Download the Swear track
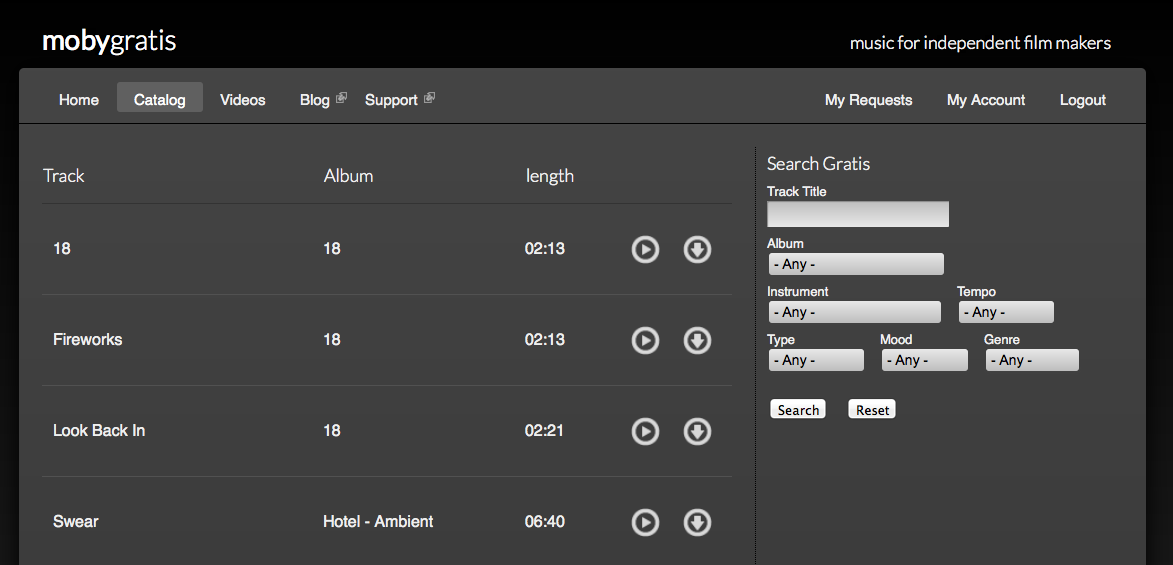Viewport: 1173px width, 565px height. 697,522
